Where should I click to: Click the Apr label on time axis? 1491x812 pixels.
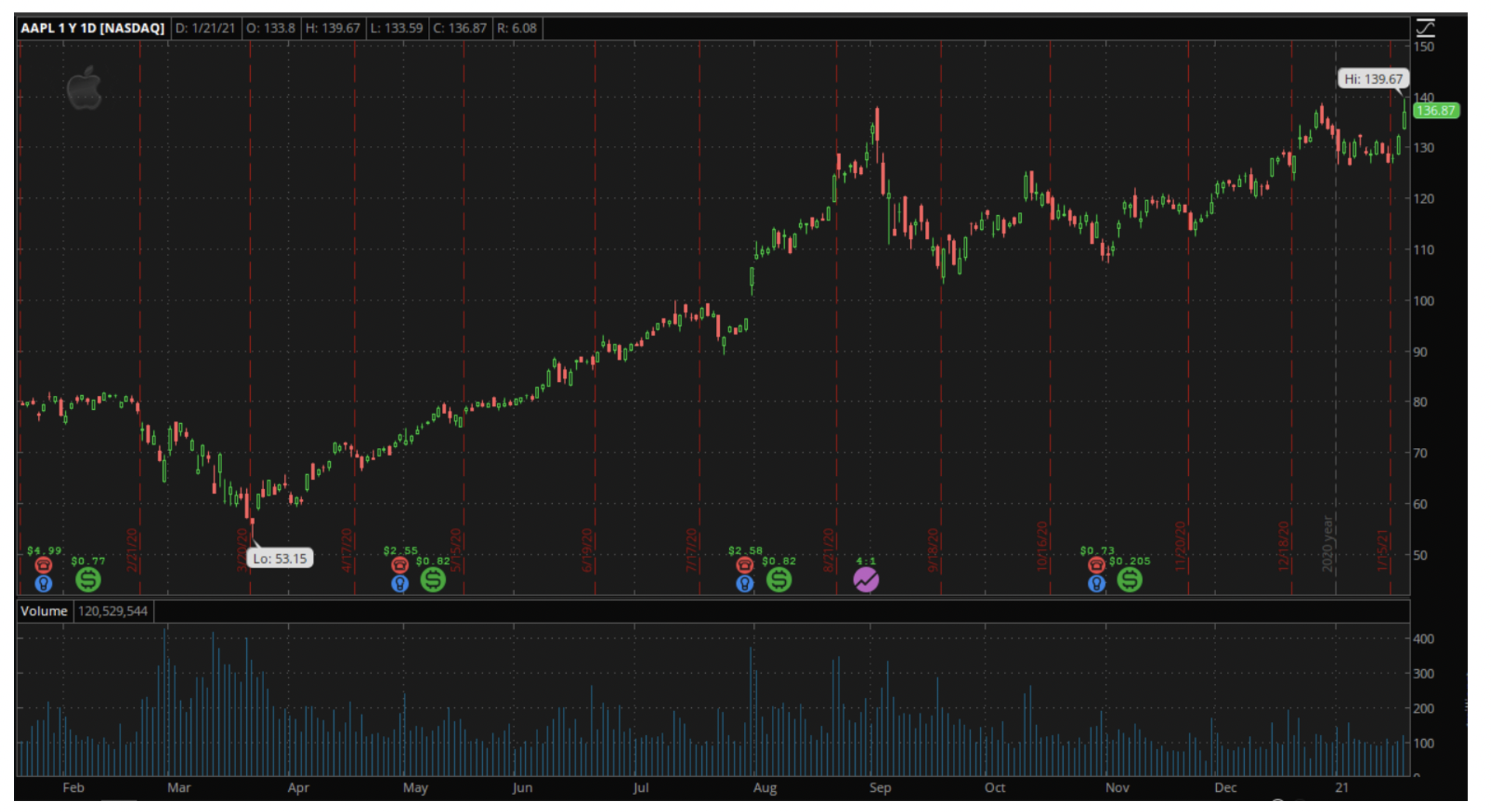pyautogui.click(x=298, y=787)
